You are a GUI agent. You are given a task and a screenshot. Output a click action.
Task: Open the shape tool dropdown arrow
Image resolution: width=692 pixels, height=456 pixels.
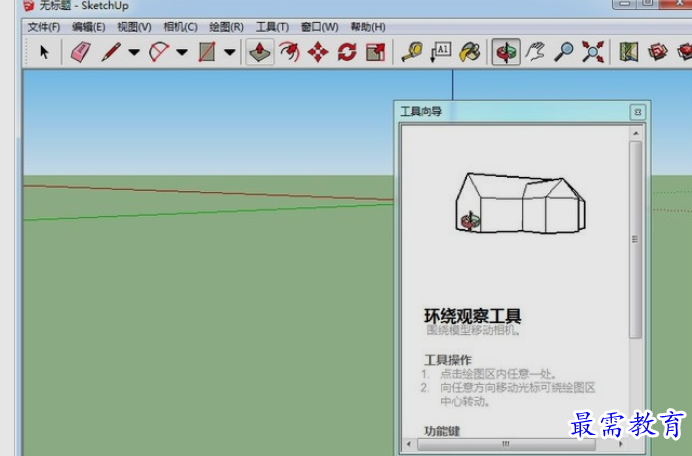tap(229, 53)
